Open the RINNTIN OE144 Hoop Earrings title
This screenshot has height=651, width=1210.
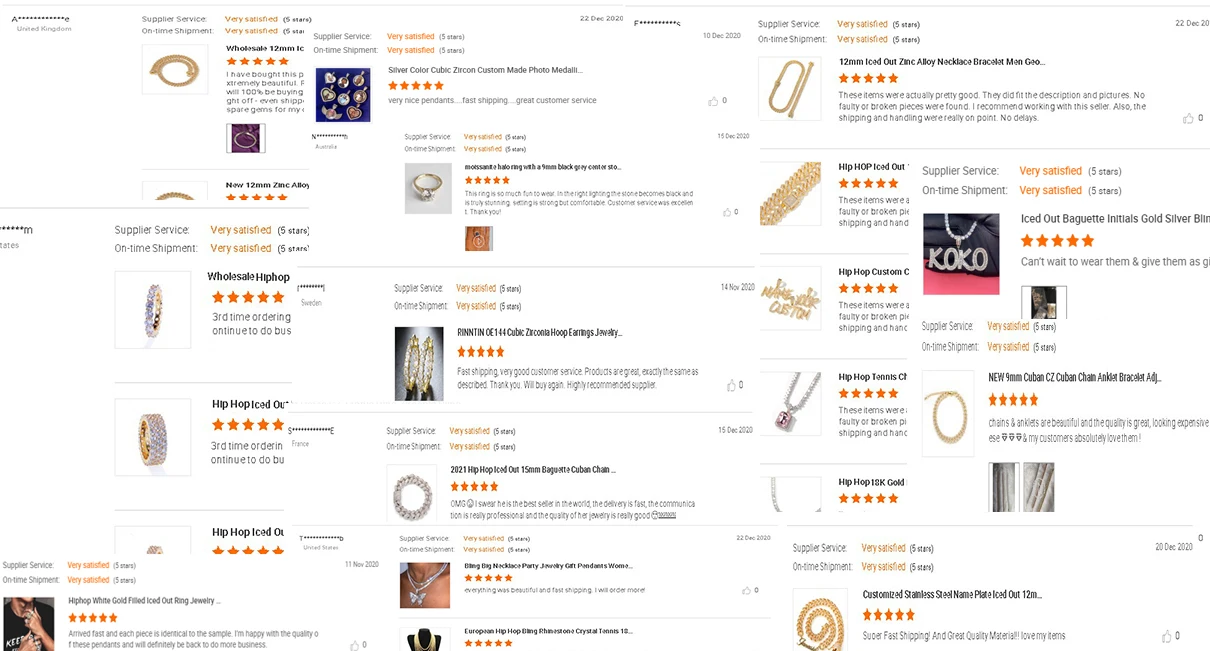(x=539, y=331)
